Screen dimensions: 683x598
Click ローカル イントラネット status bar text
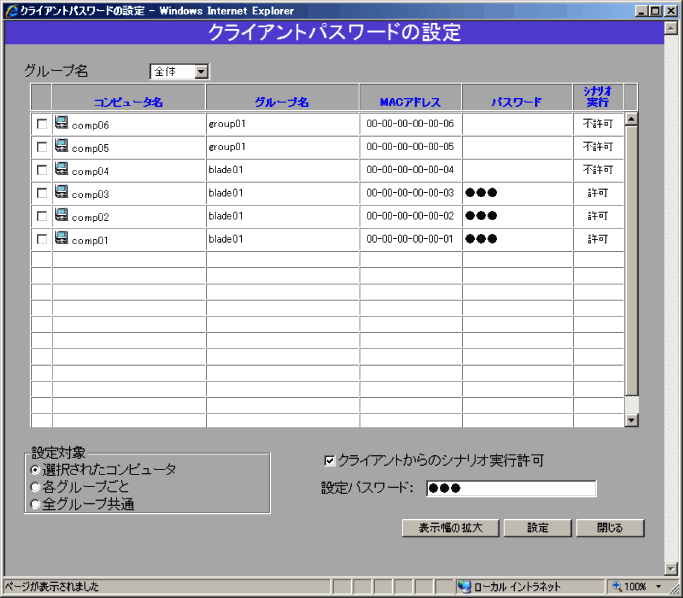[x=517, y=587]
